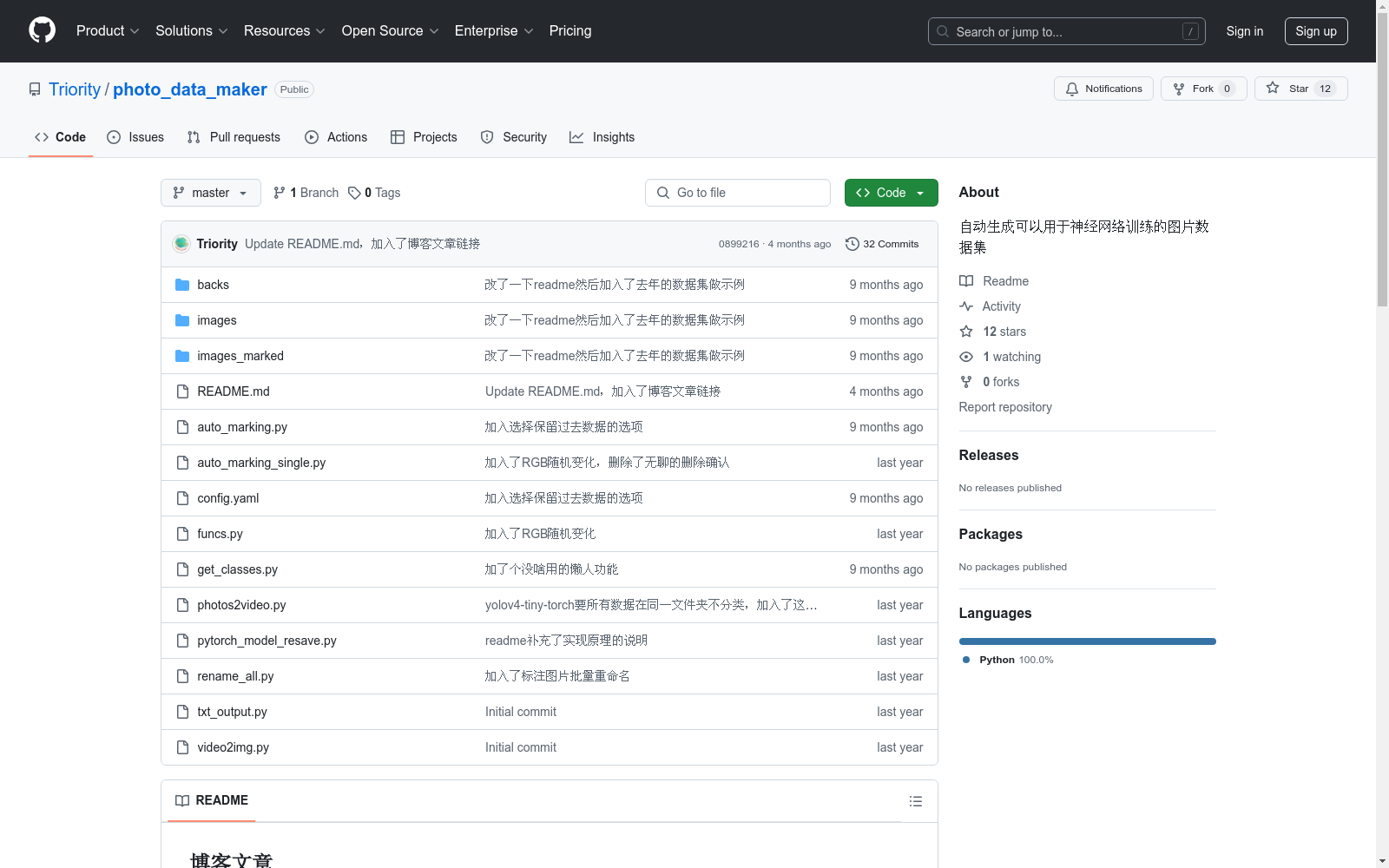Select the README tab heading
The image size is (1389, 868).
tap(212, 800)
